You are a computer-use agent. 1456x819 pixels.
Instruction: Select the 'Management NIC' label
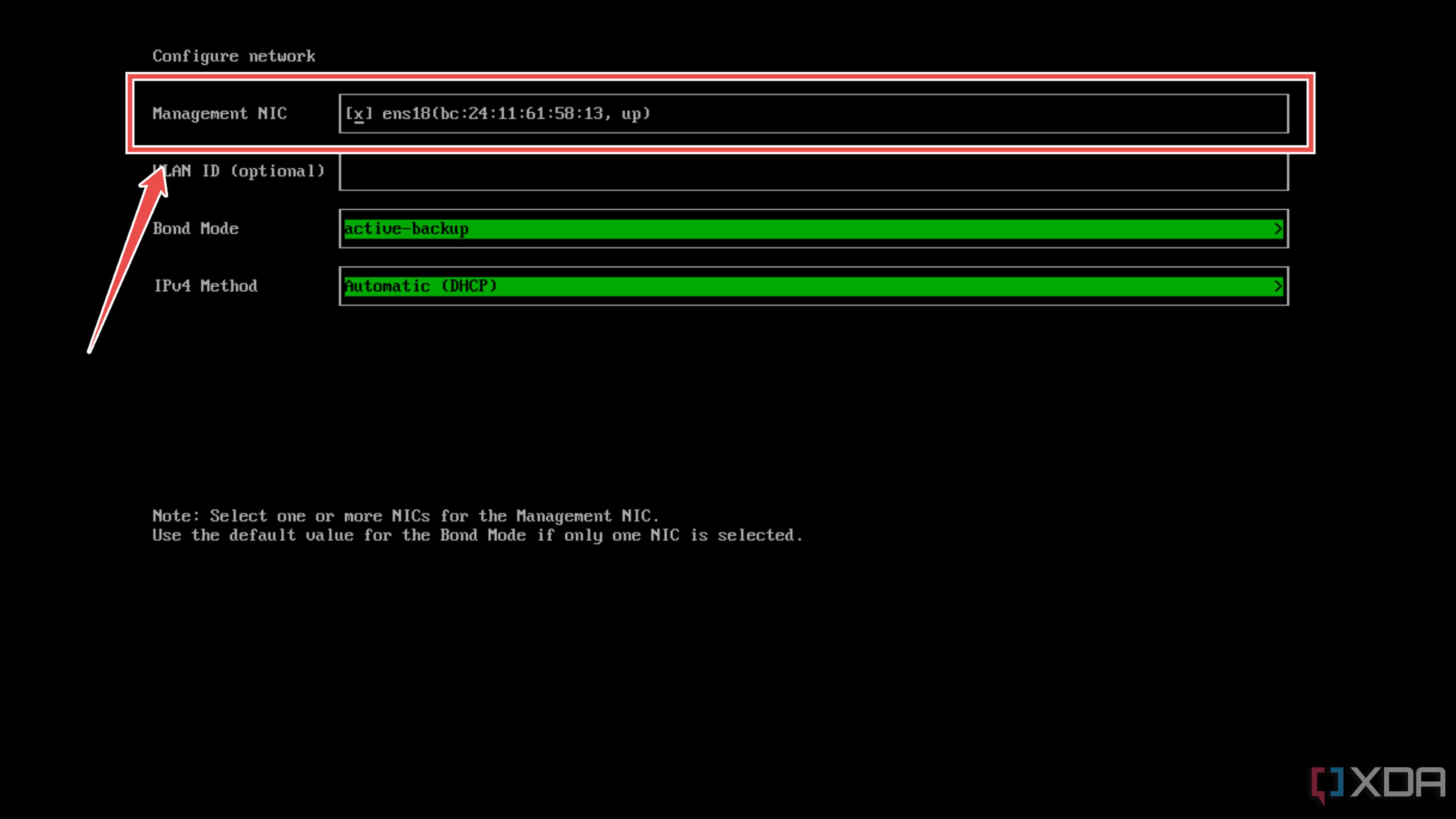pos(219,114)
